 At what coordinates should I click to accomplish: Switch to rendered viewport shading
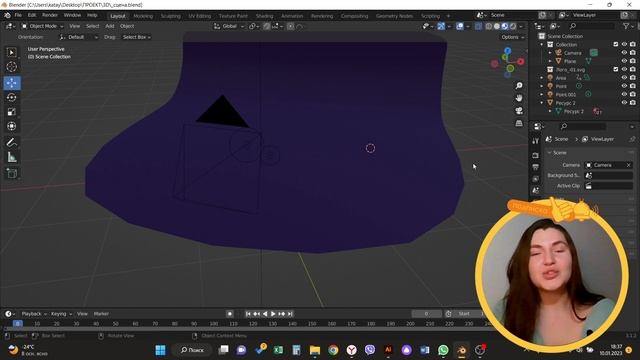click(x=513, y=26)
